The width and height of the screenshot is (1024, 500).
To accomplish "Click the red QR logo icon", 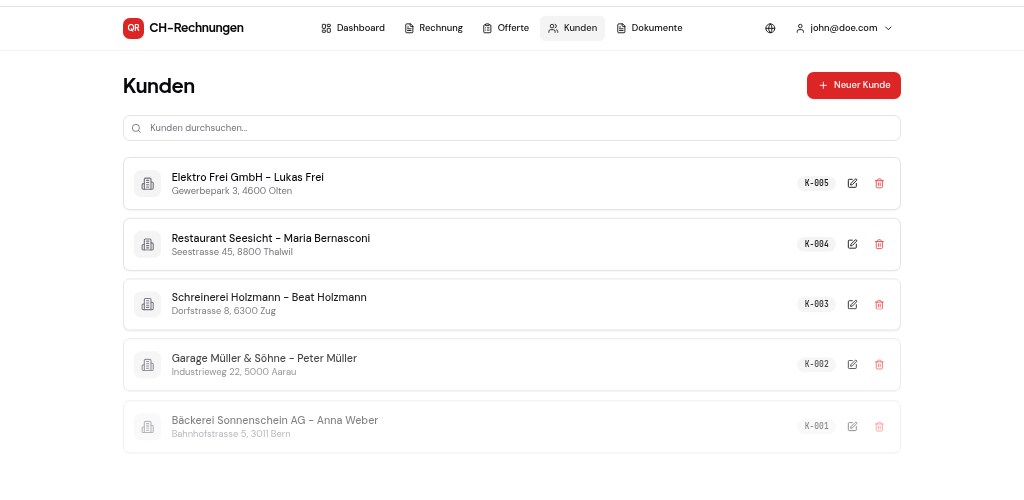I will 133,28.
